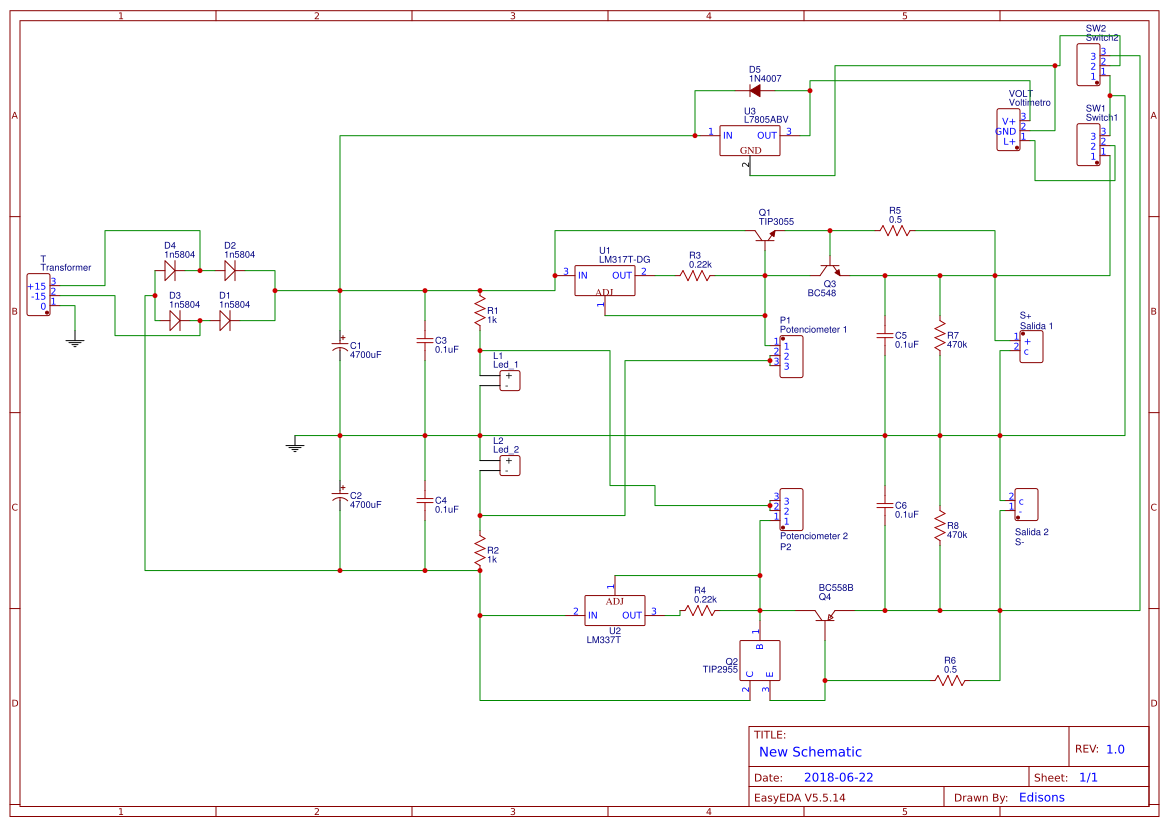Click the Led_1 indicator symbol
This screenshot has width=1169, height=827.
click(508, 380)
